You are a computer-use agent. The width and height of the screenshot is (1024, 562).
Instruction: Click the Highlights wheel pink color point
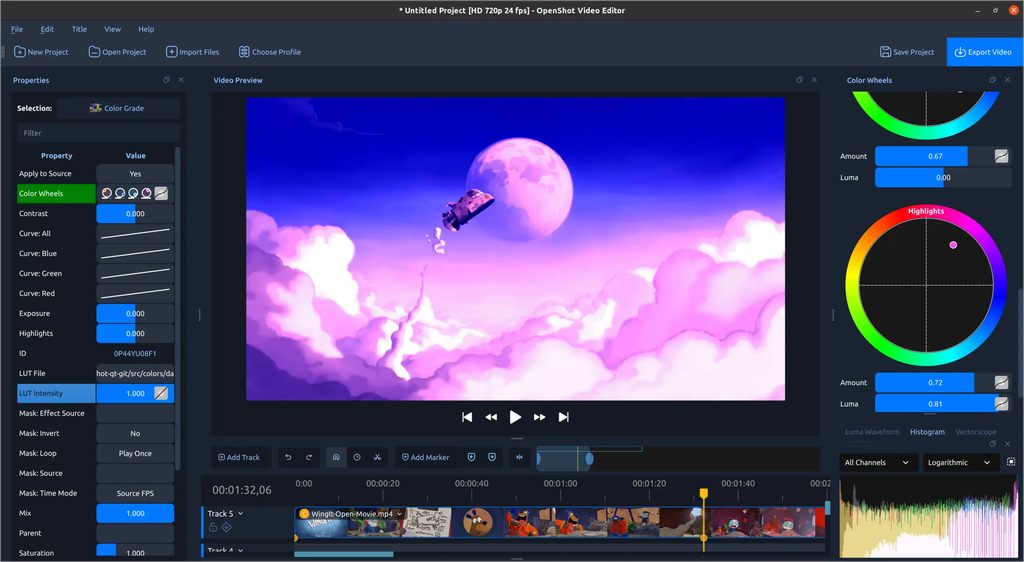(953, 245)
